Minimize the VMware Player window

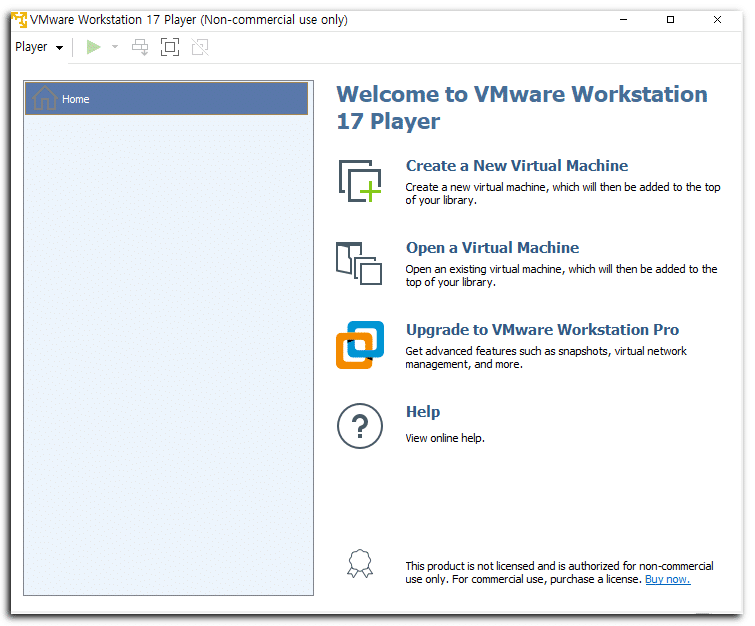624,20
